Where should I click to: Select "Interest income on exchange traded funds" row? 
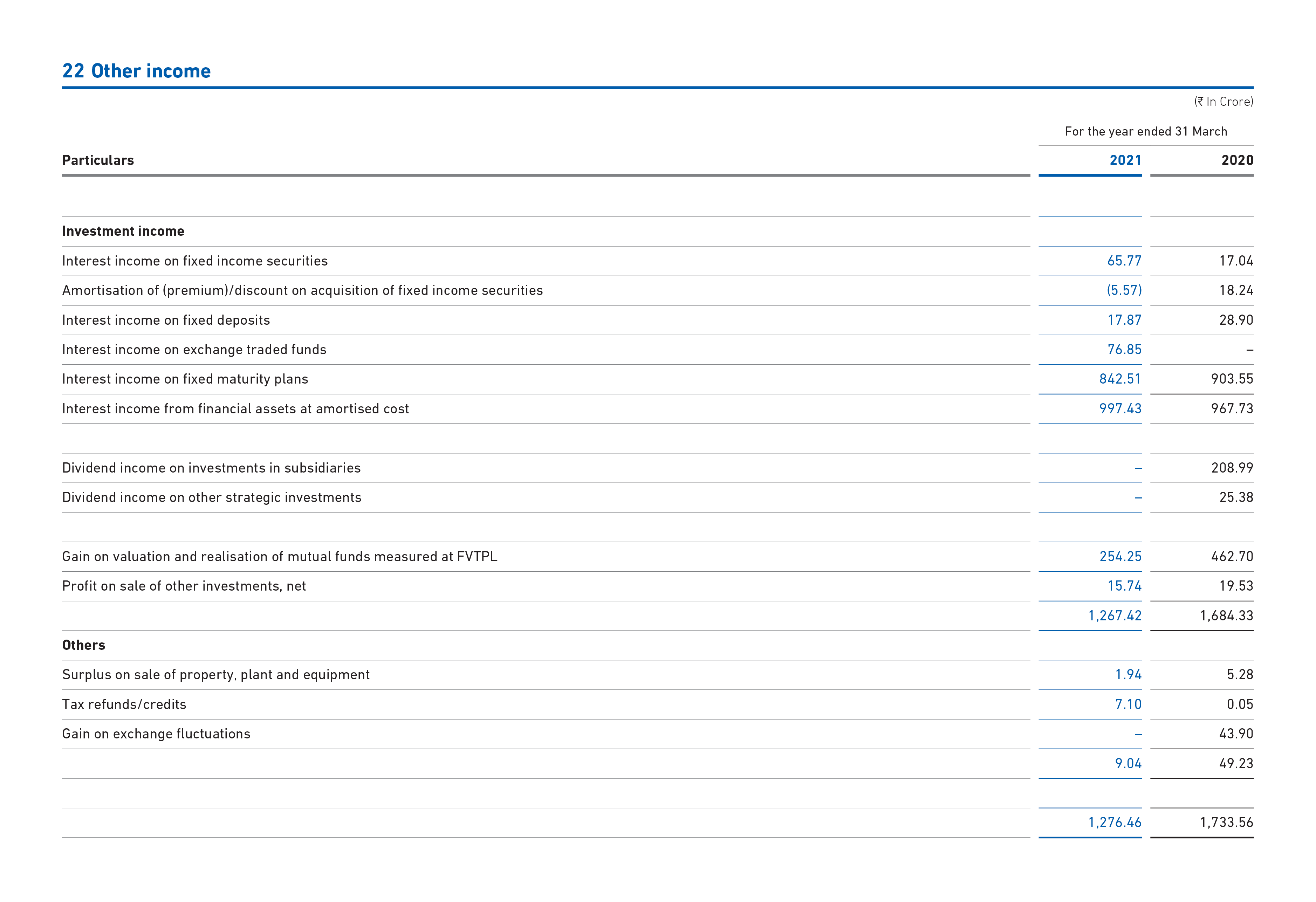coord(194,349)
